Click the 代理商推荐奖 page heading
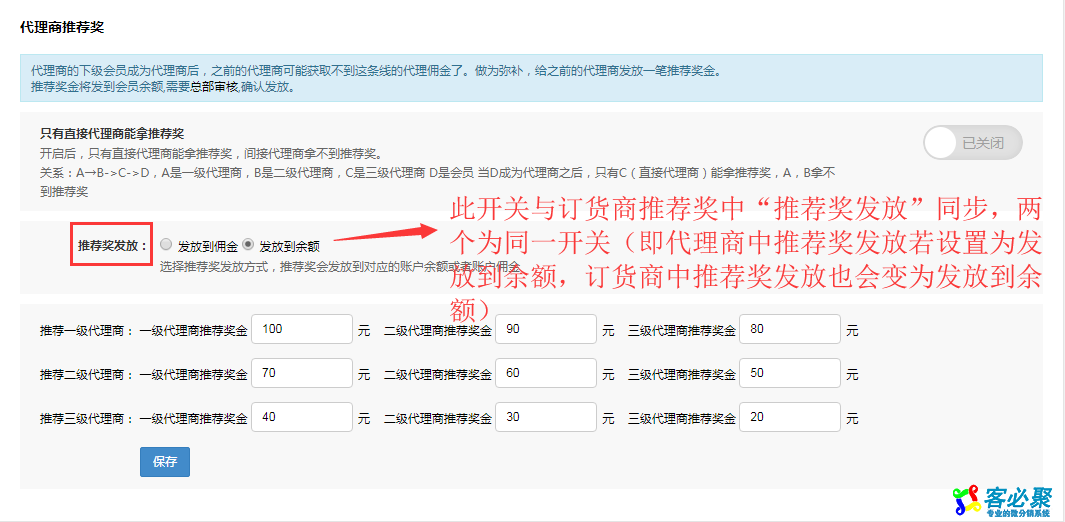The height and width of the screenshot is (522, 1065). pyautogui.click(x=62, y=27)
